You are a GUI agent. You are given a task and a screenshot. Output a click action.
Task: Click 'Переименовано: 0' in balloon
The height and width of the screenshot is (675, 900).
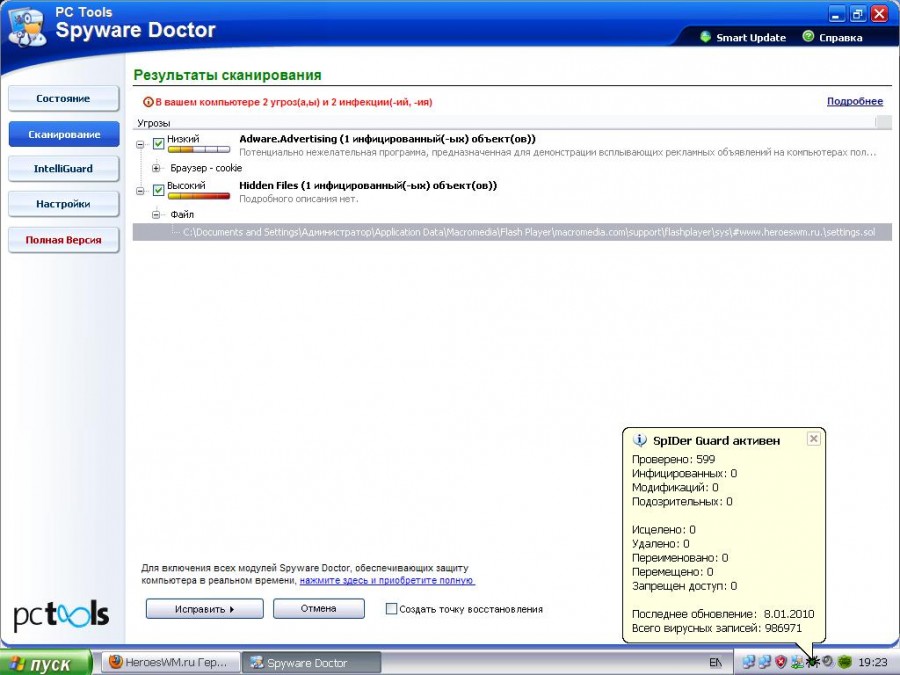pyautogui.click(x=680, y=558)
